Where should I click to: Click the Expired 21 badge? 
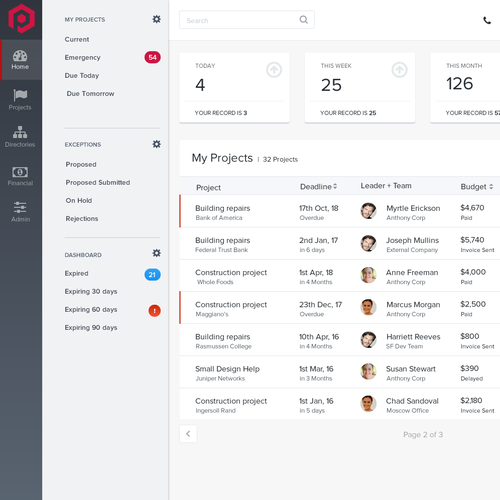point(152,275)
